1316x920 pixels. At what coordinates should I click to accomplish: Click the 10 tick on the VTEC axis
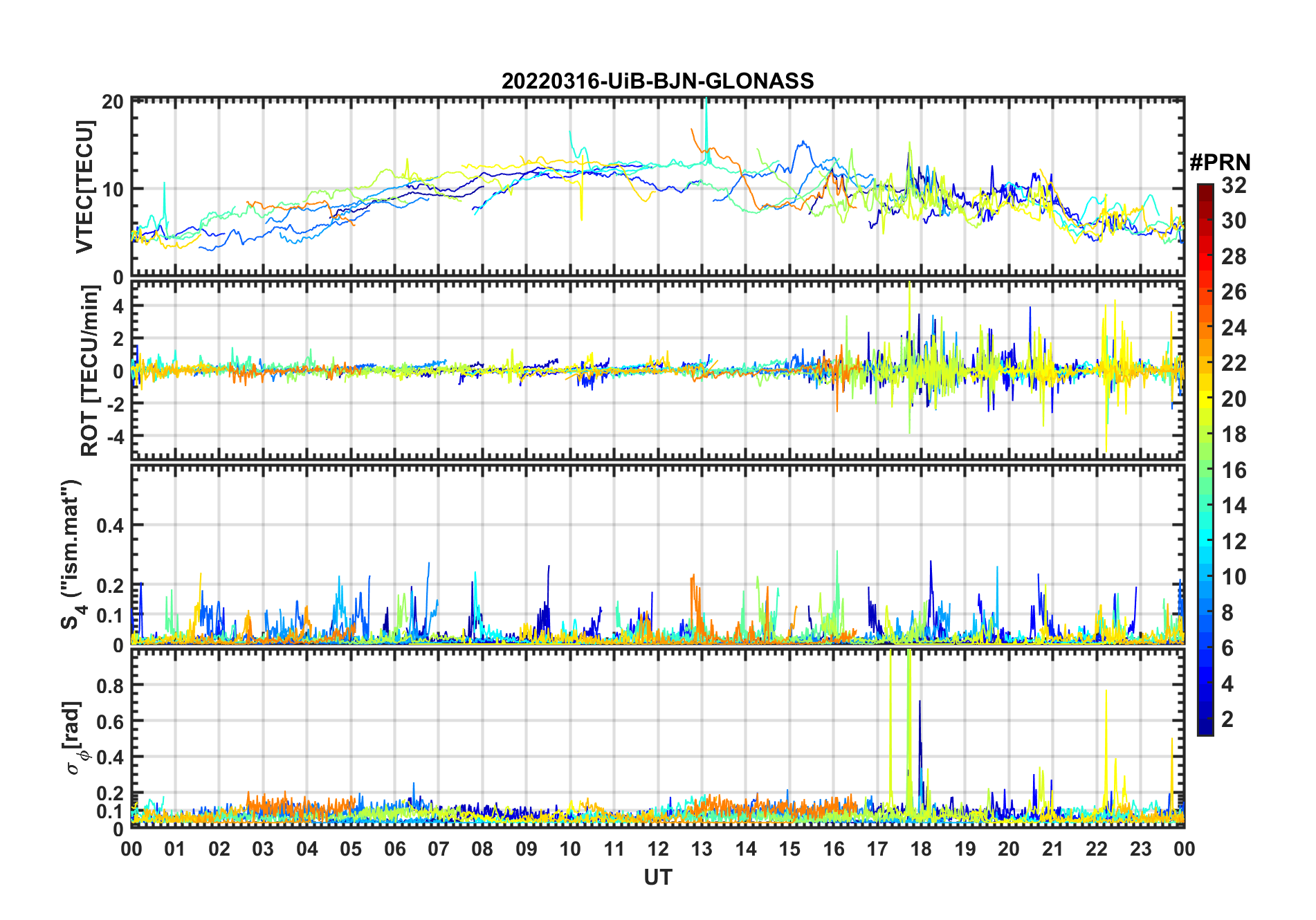pos(113,189)
